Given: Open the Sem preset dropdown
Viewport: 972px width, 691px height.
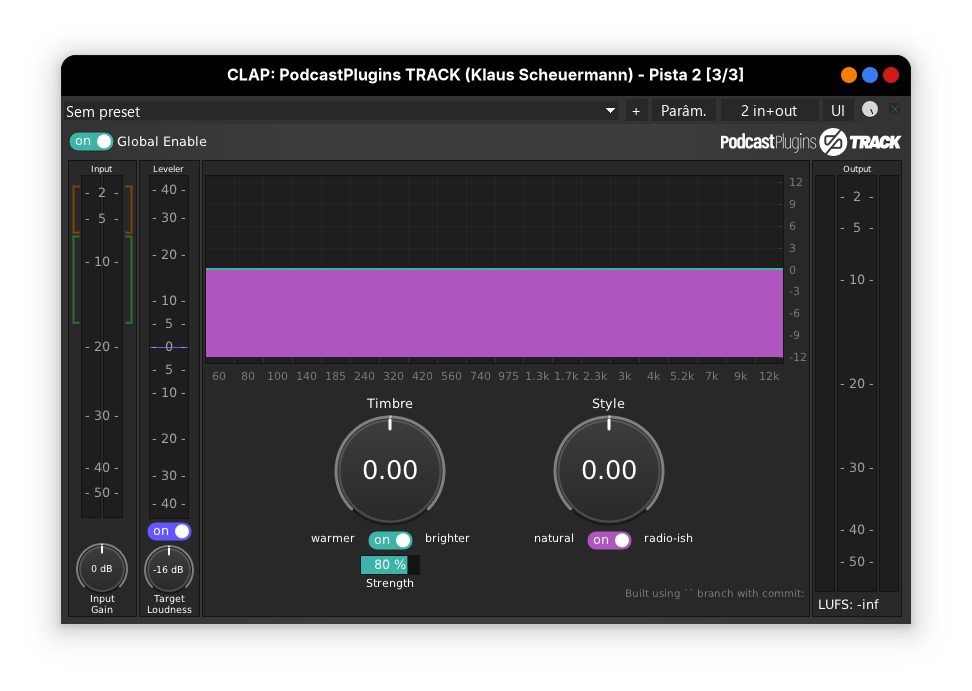Looking at the screenshot, I should 330,111.
